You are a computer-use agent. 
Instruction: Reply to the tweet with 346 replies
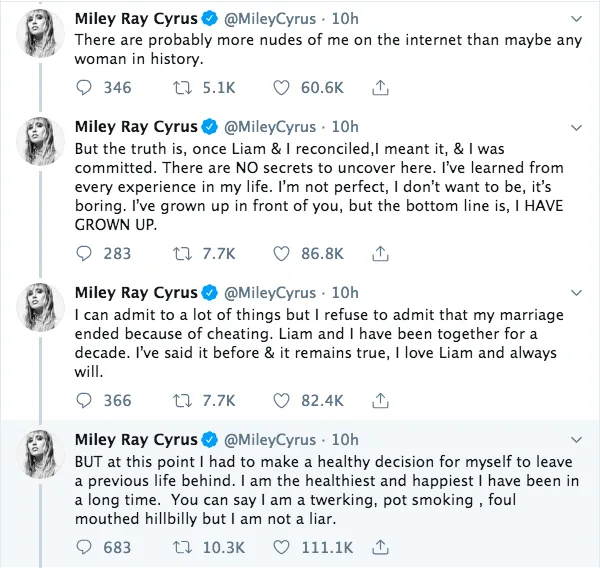[84, 88]
